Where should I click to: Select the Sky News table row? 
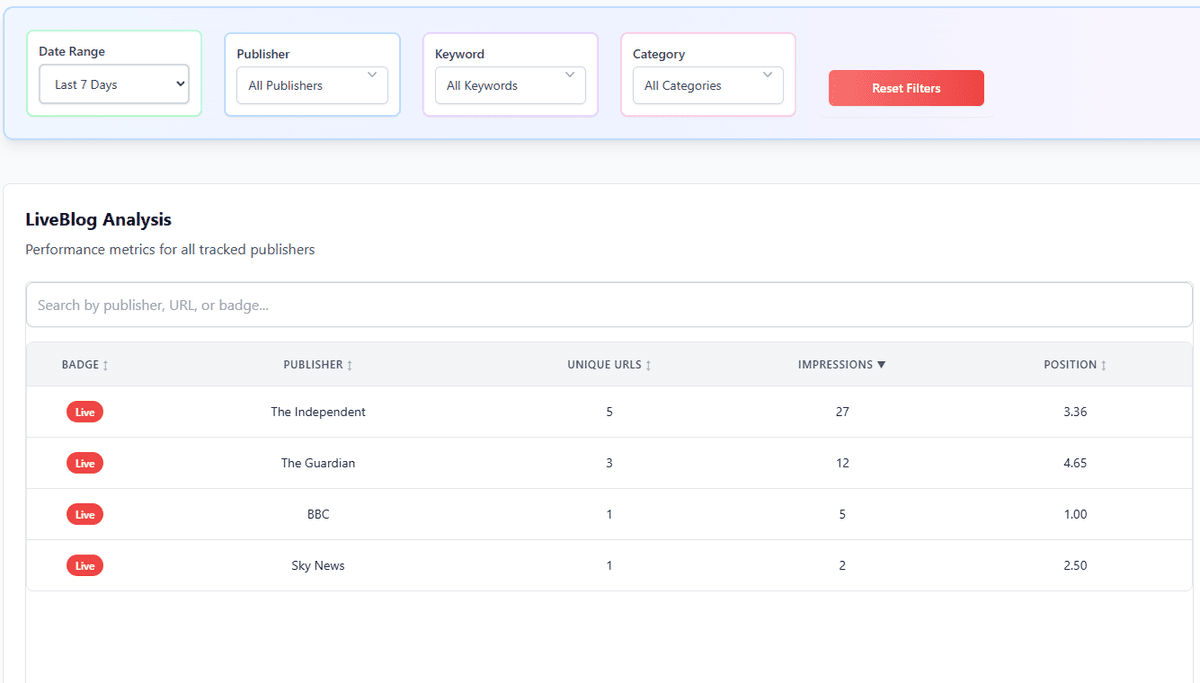600,565
